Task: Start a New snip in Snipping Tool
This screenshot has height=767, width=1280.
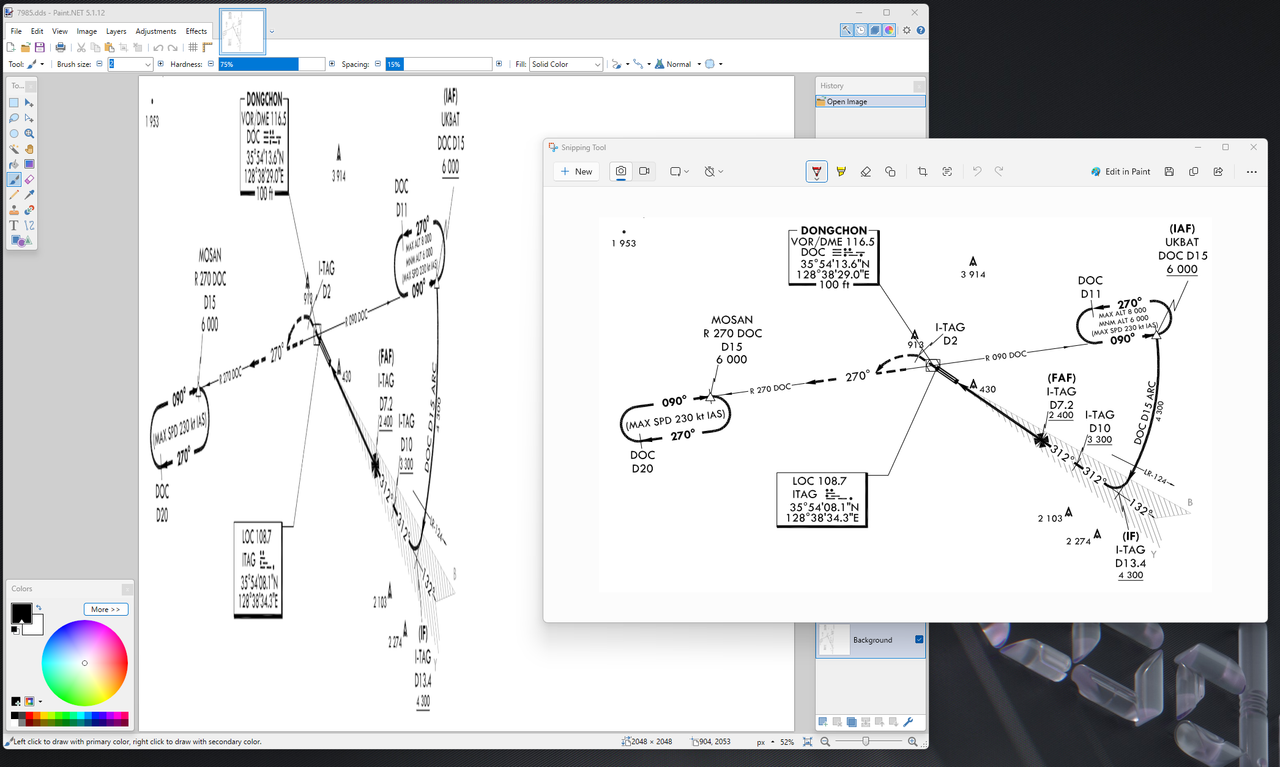Action: click(x=576, y=171)
